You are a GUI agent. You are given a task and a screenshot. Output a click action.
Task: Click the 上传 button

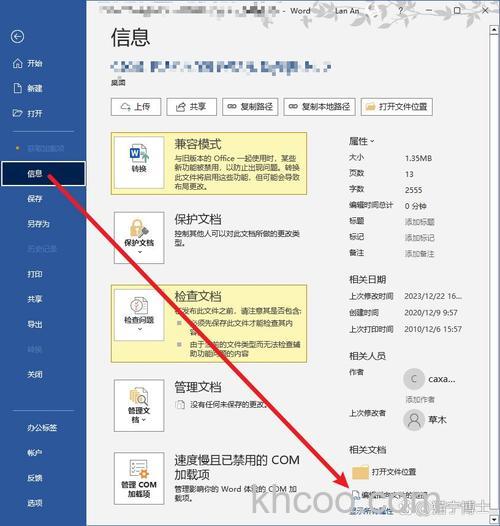click(x=136, y=107)
